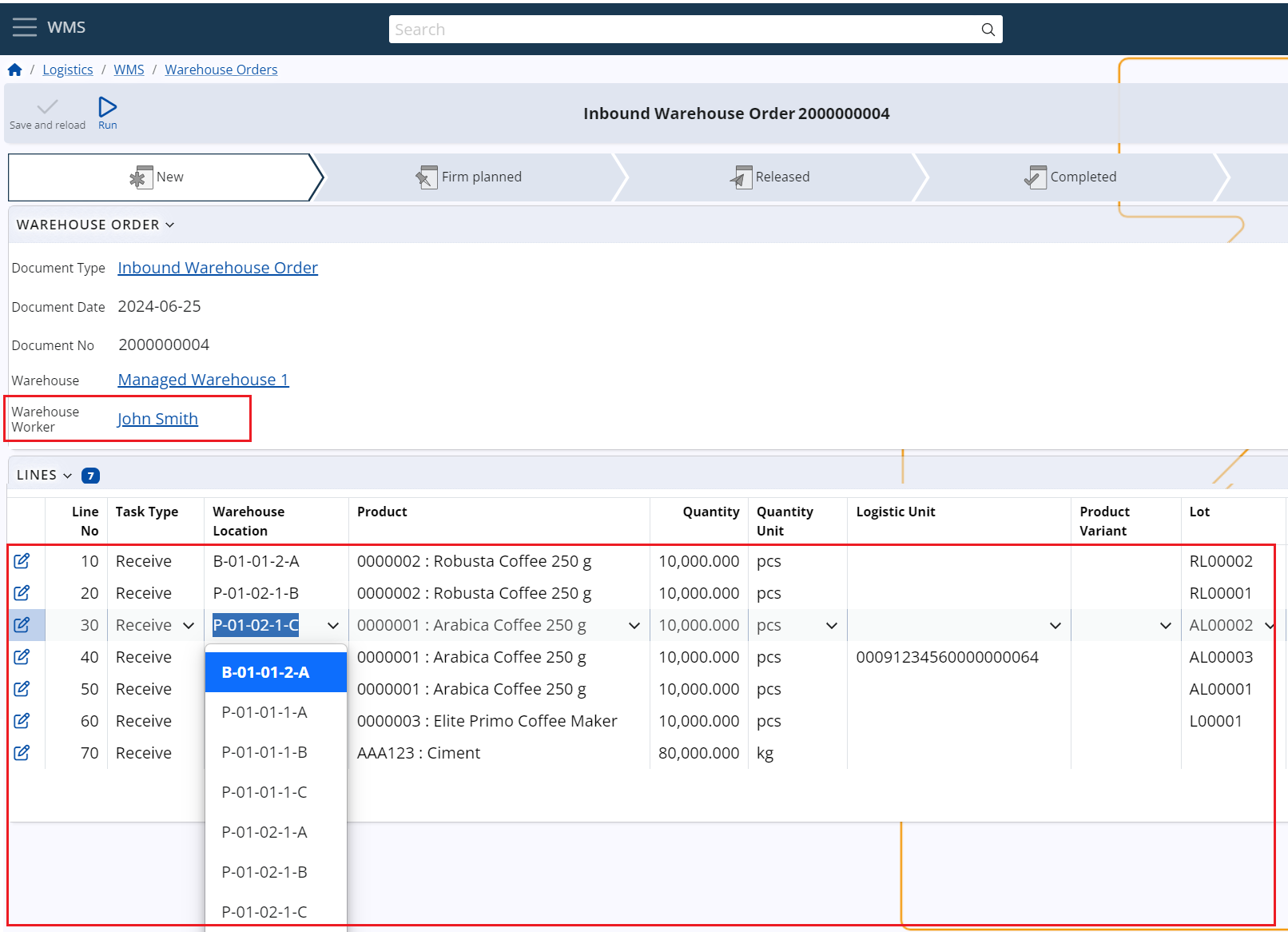Select lot RL00002 on line 10
The width and height of the screenshot is (1288, 932).
pos(1220,561)
